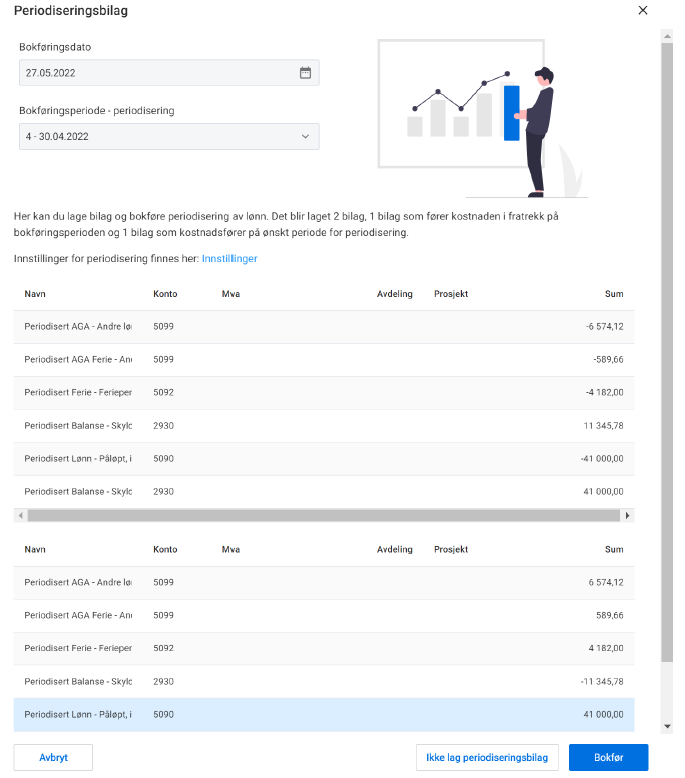Close the Periodiseringsbilag dialog
Screen dimensions: 685x778
click(642, 11)
